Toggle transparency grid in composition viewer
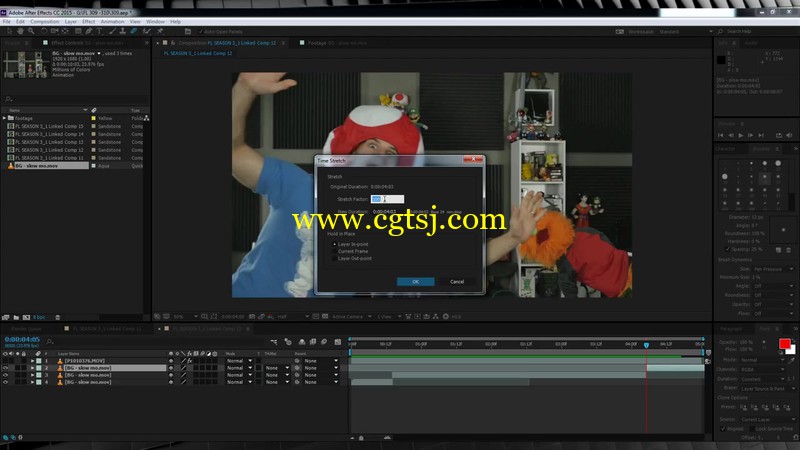800x450 pixels. 325,316
